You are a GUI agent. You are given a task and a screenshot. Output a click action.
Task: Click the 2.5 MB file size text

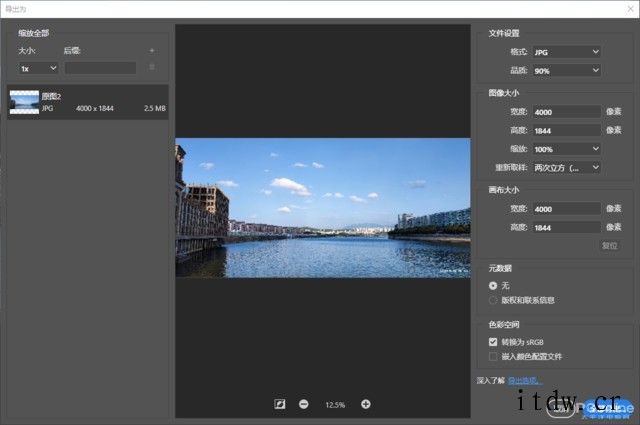(x=155, y=108)
